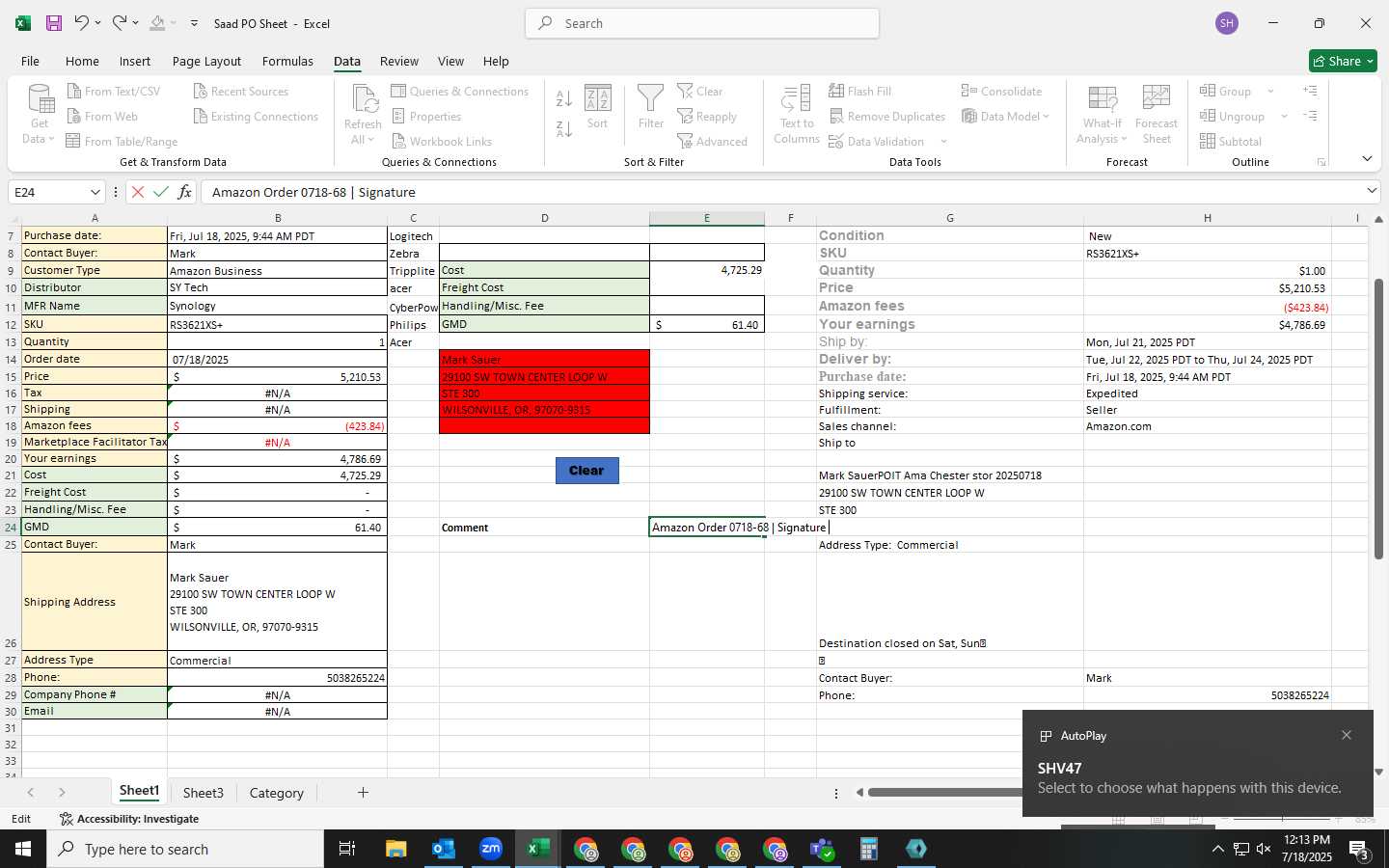The width and height of the screenshot is (1389, 868).
Task: Click Insert Function fx icon
Action: point(184,192)
